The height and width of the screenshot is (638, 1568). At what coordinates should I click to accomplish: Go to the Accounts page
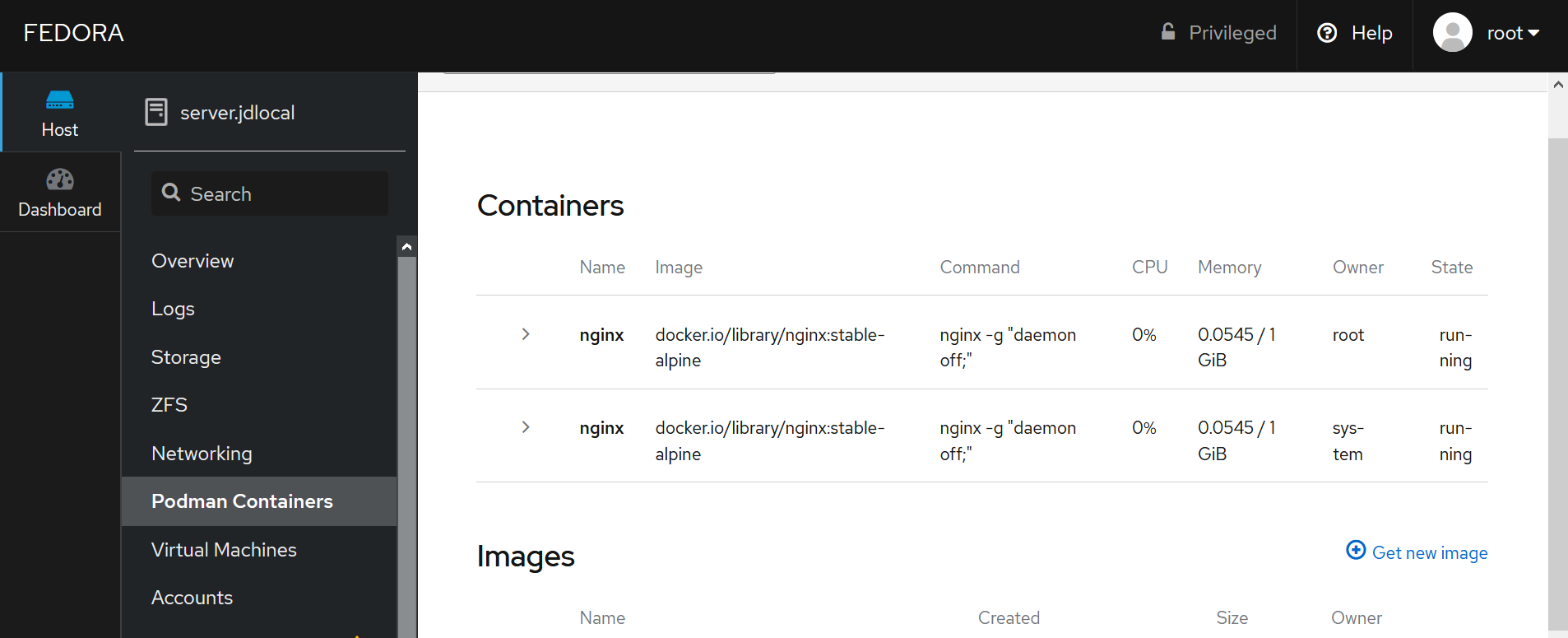click(192, 598)
